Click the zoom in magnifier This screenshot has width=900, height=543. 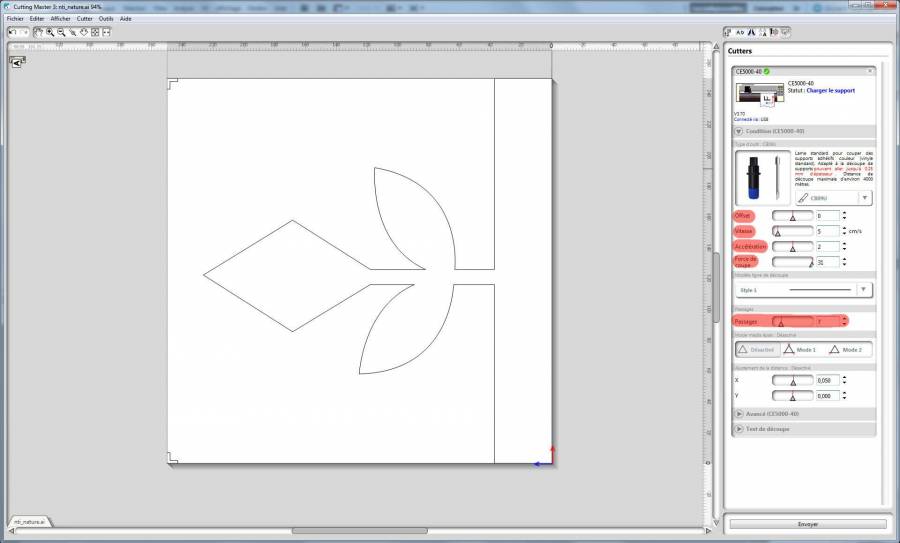click(49, 32)
